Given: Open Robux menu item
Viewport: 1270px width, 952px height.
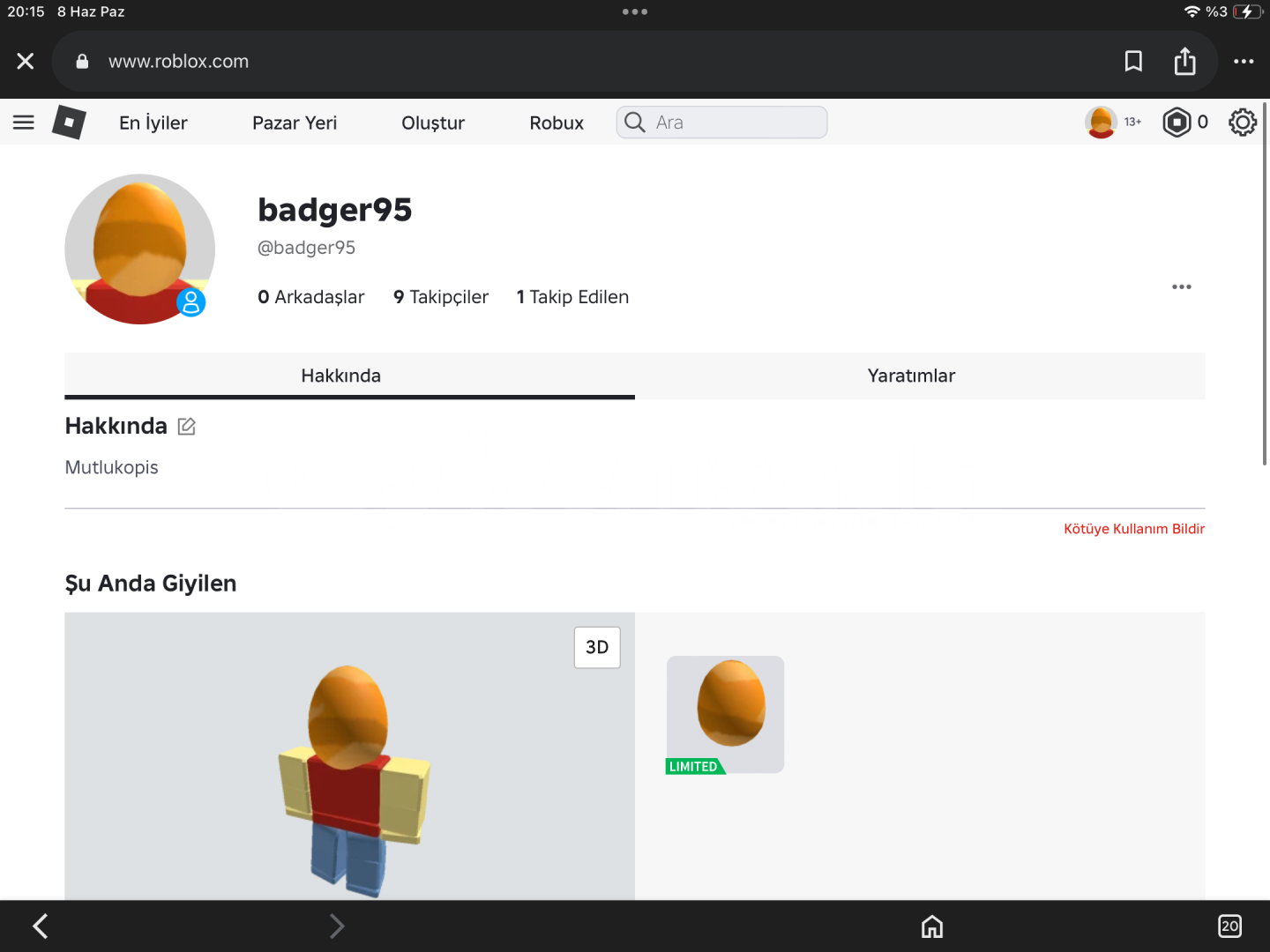Looking at the screenshot, I should tap(557, 123).
